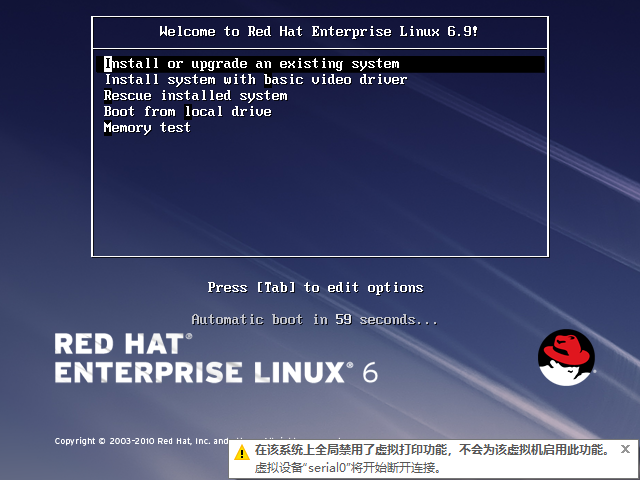The height and width of the screenshot is (480, 640).
Task: Click 'Press [Tab] to edit options' text
Action: (x=315, y=287)
